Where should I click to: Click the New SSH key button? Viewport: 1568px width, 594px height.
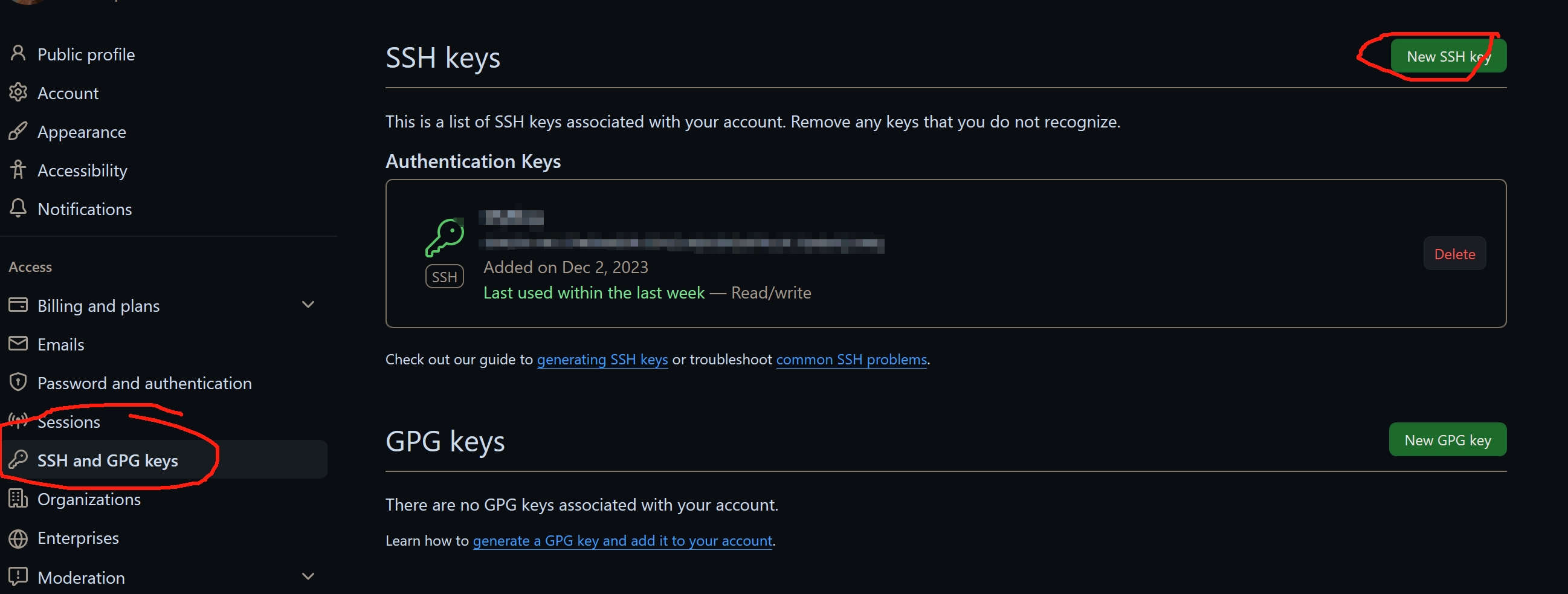click(1448, 56)
